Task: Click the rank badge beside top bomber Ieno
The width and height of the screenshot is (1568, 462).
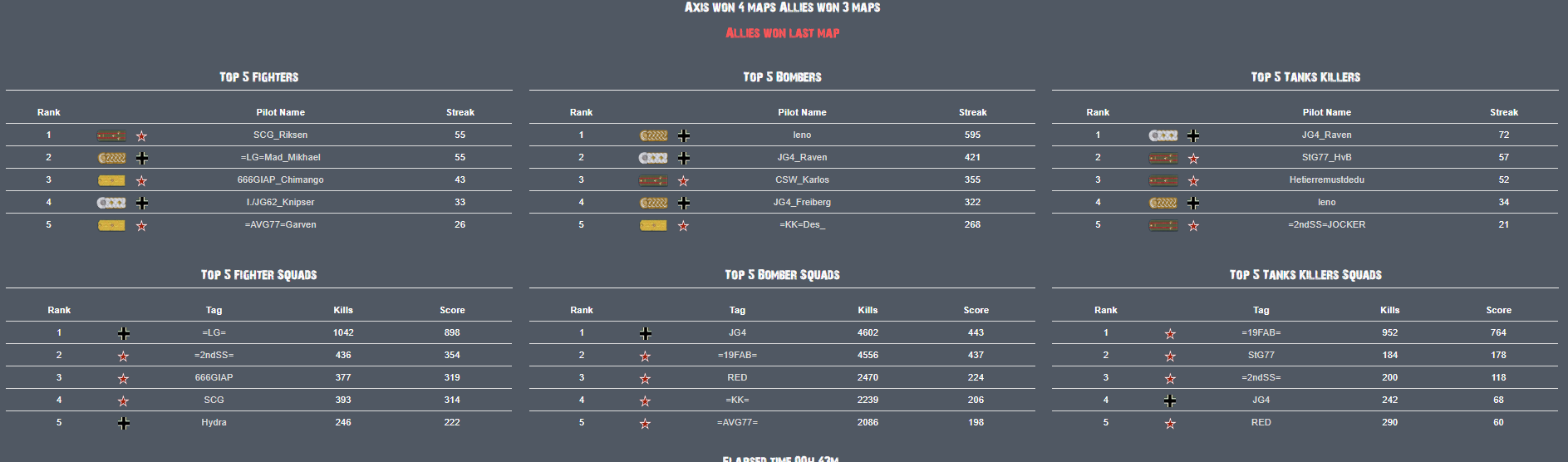Action: (x=653, y=135)
